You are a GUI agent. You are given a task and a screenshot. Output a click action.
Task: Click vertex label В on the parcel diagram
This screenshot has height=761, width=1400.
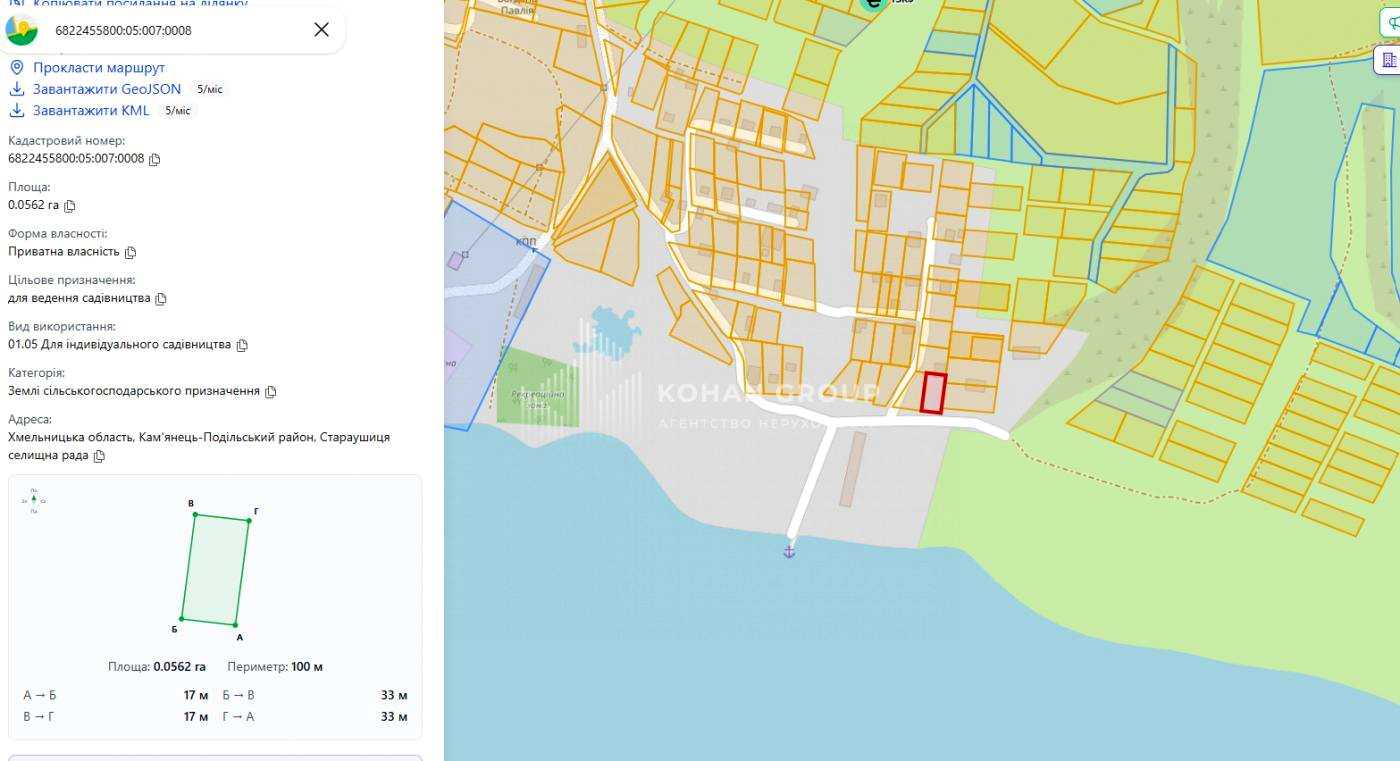coord(191,503)
